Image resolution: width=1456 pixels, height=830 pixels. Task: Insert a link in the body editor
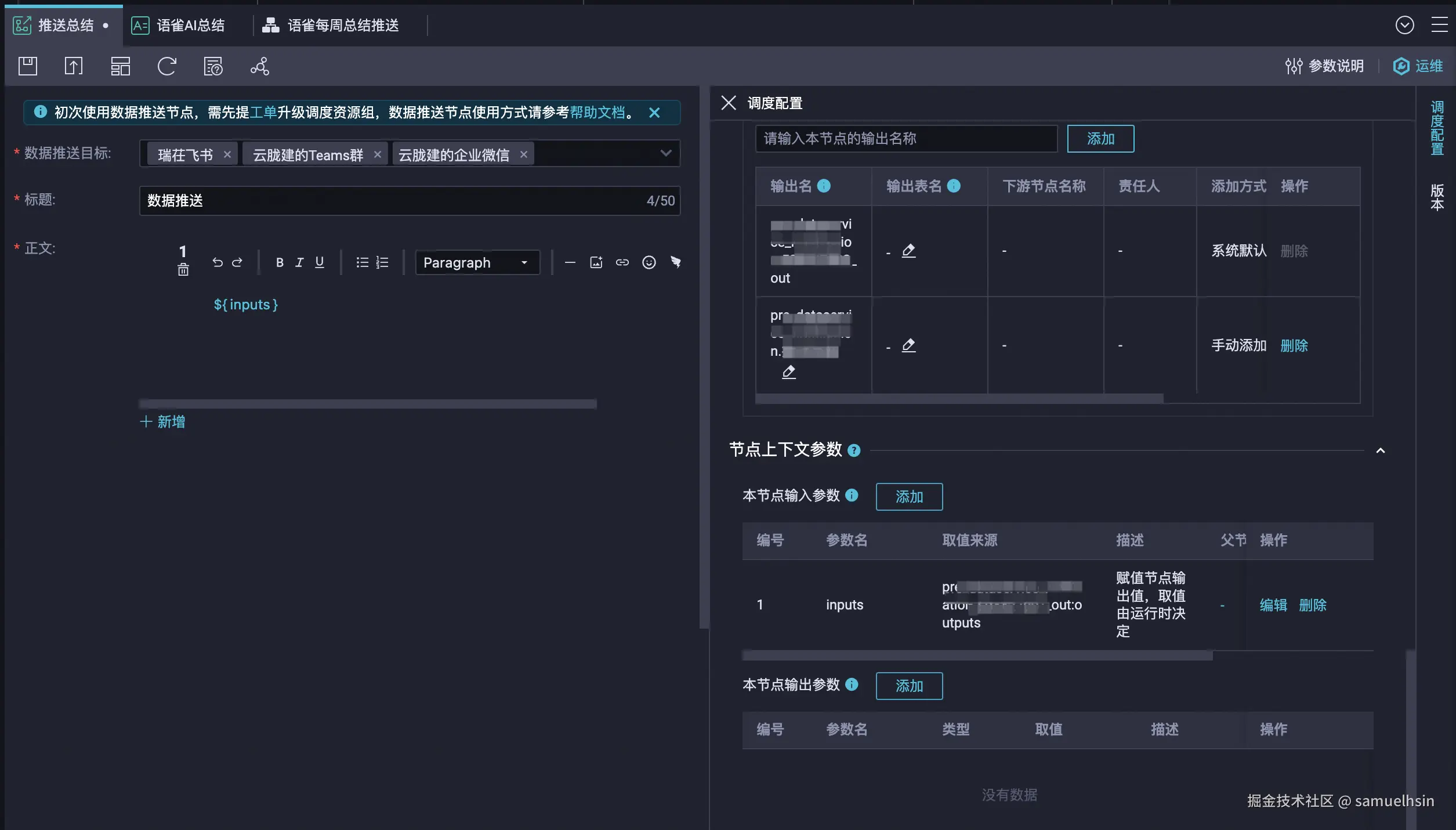point(622,262)
